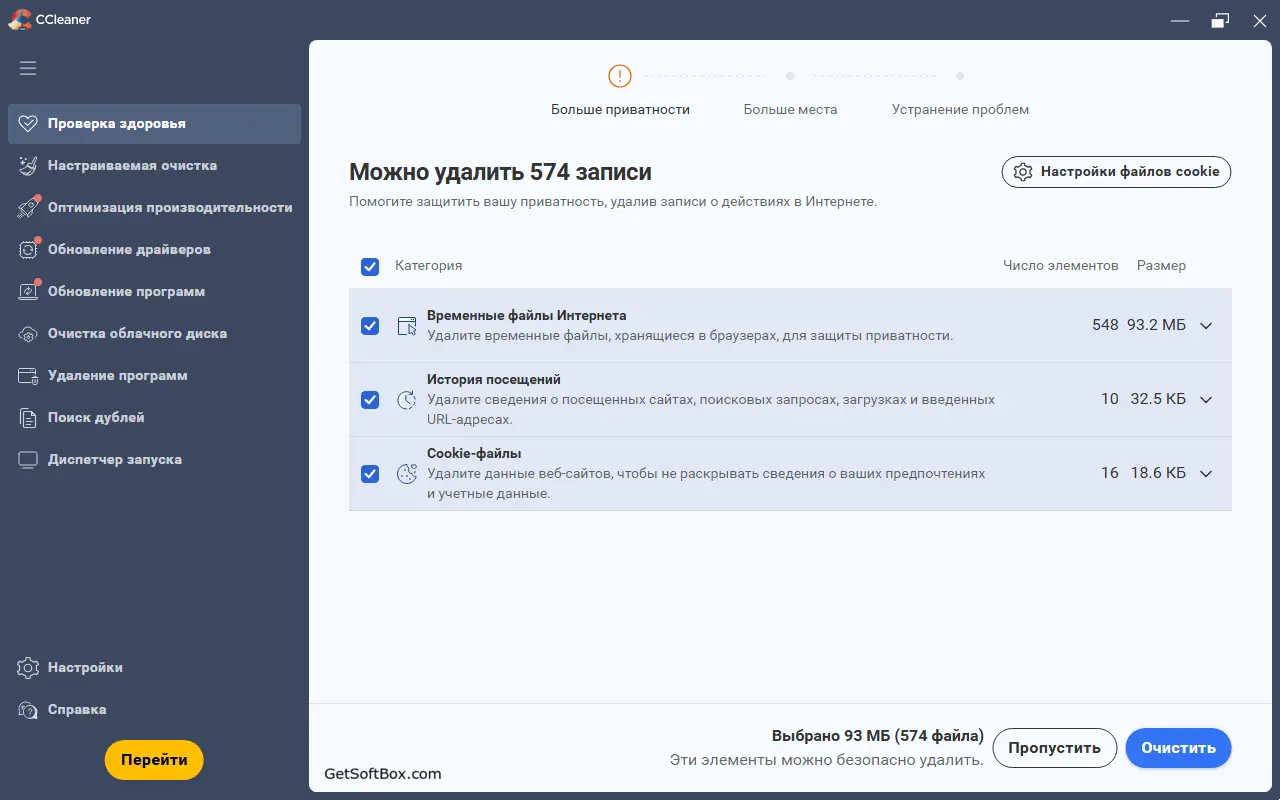The width and height of the screenshot is (1280, 800).
Task: Expand the Временные файлы Интернета row chevron
Action: tap(1206, 326)
